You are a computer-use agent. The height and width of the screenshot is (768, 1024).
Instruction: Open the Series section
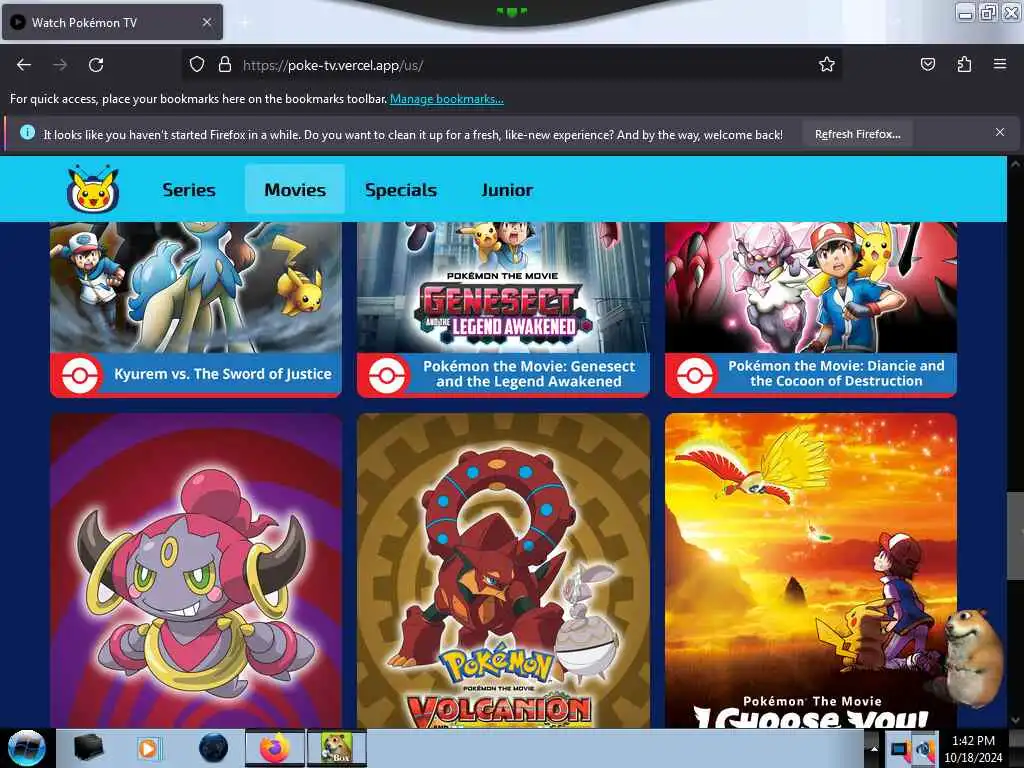tap(189, 189)
